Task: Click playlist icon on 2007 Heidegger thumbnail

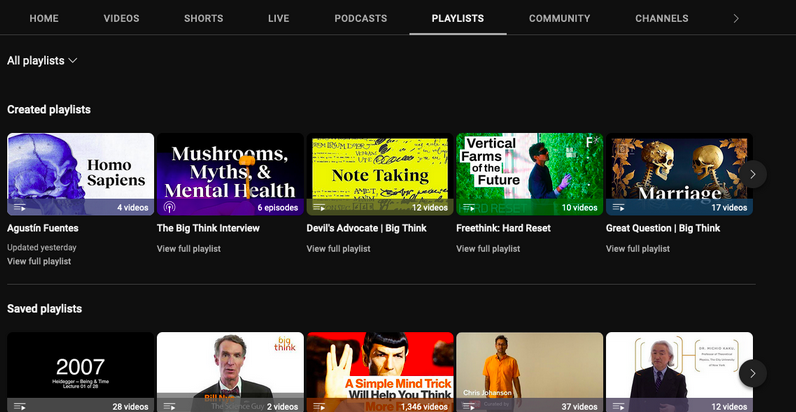Action: click(x=20, y=406)
